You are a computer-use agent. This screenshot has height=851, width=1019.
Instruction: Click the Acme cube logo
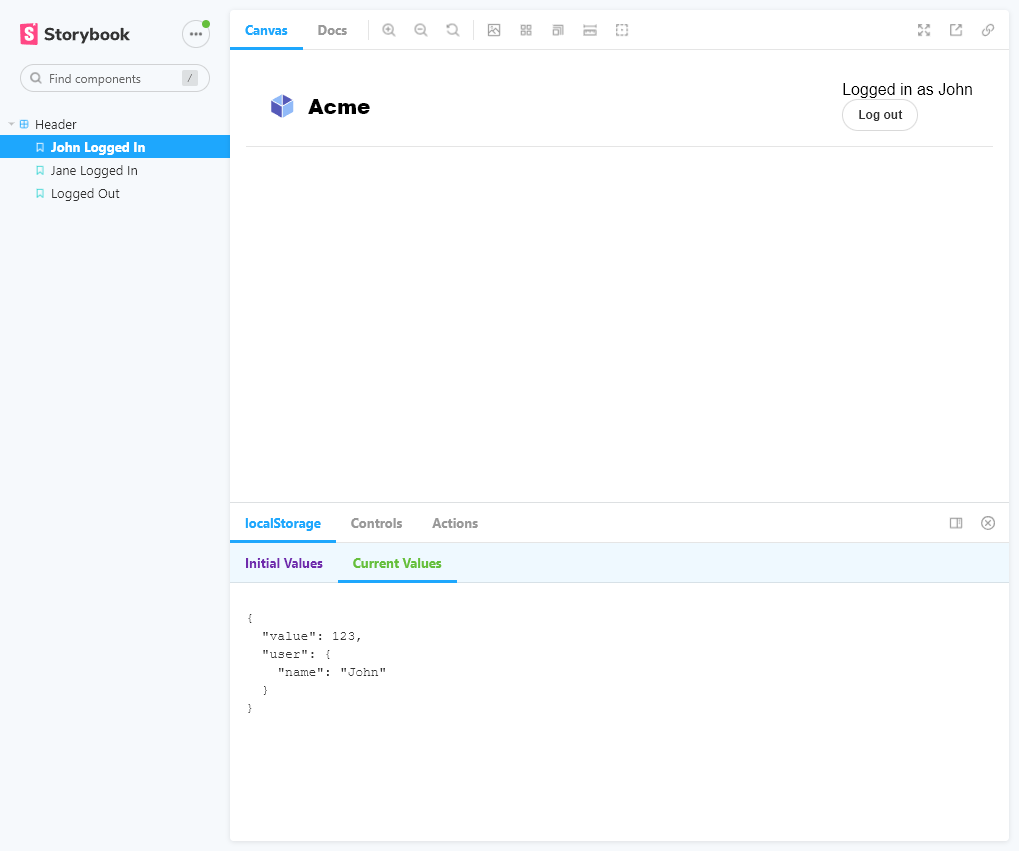pyautogui.click(x=282, y=106)
